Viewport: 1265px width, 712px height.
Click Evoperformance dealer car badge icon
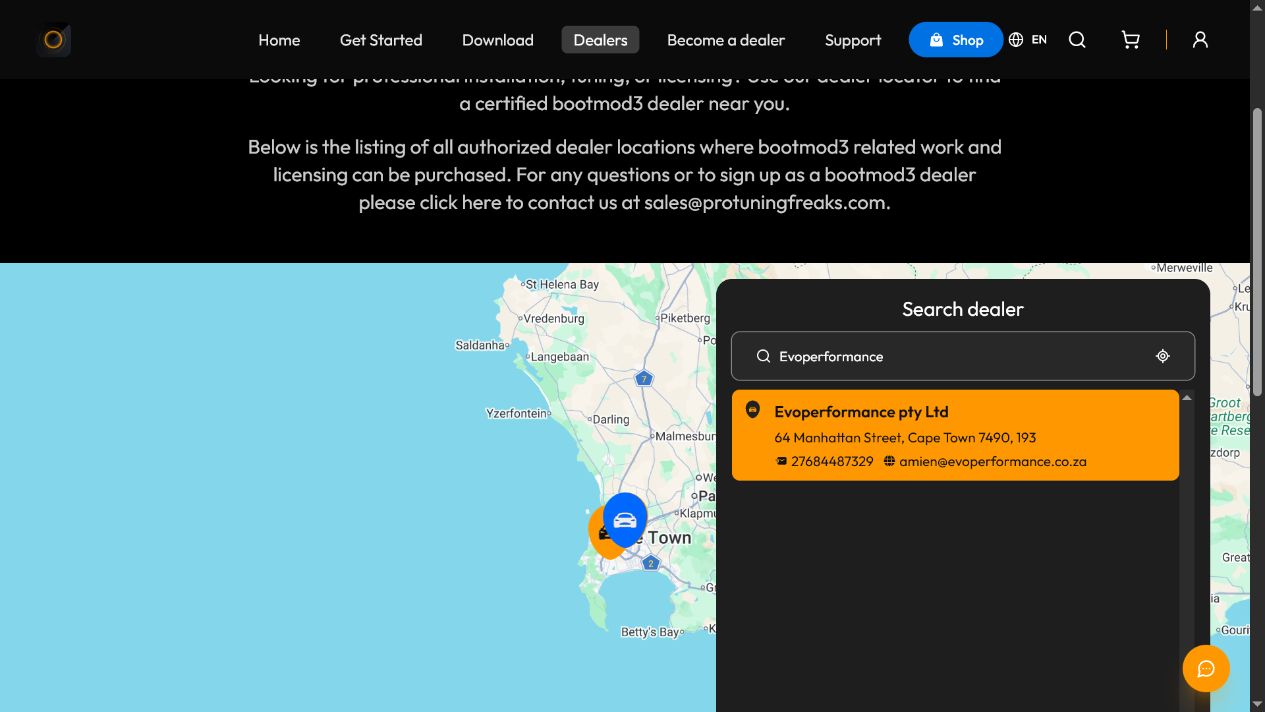coord(753,410)
